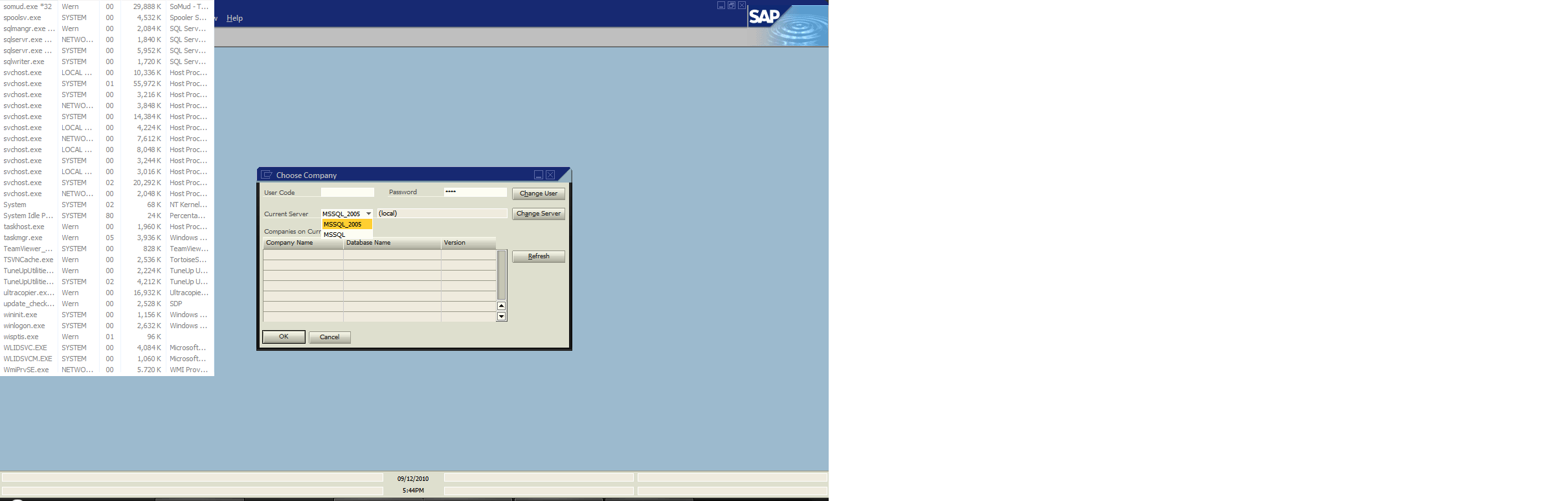Minimize the Choose Company dialog

tap(538, 175)
